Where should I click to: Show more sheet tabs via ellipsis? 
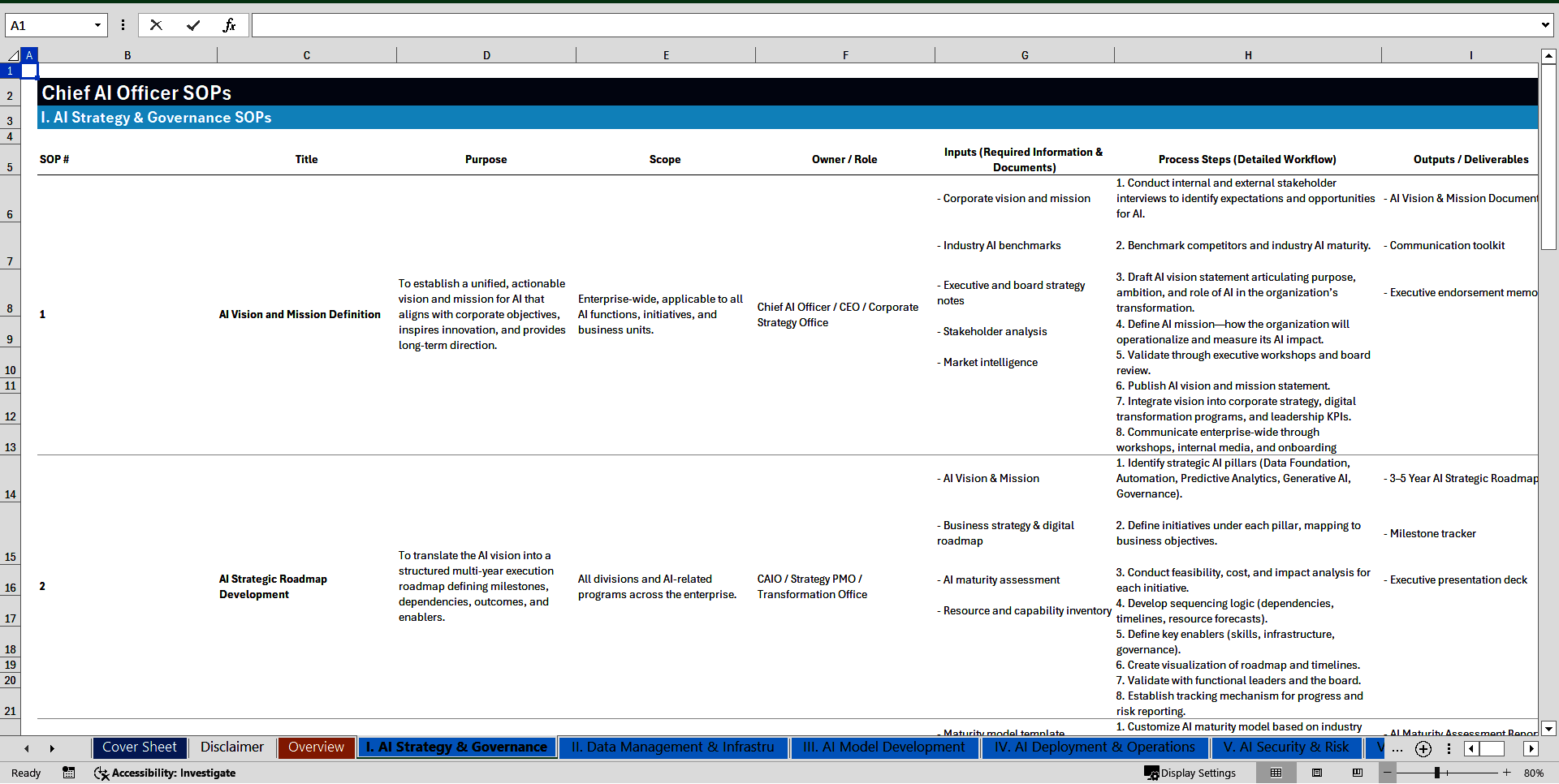pyautogui.click(x=1397, y=748)
